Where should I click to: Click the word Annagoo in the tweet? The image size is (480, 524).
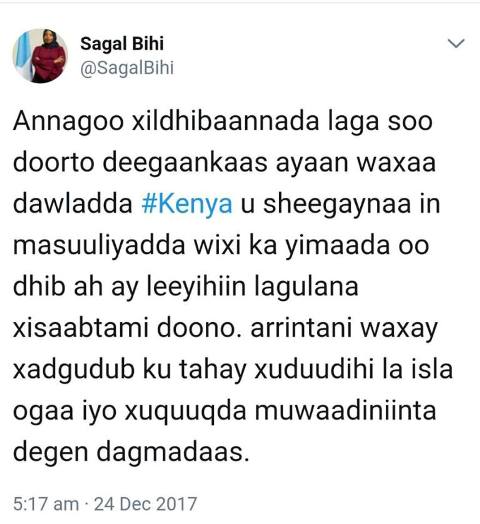pyautogui.click(x=69, y=122)
